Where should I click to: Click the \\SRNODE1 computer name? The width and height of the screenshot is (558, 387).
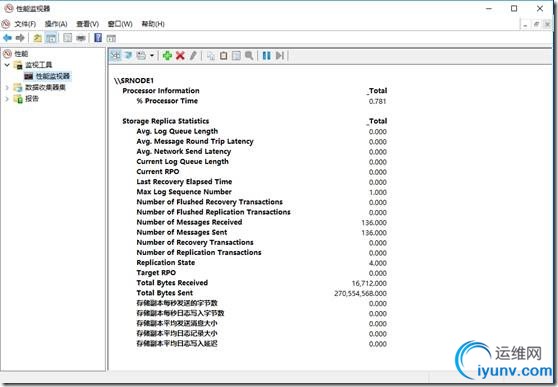point(134,80)
